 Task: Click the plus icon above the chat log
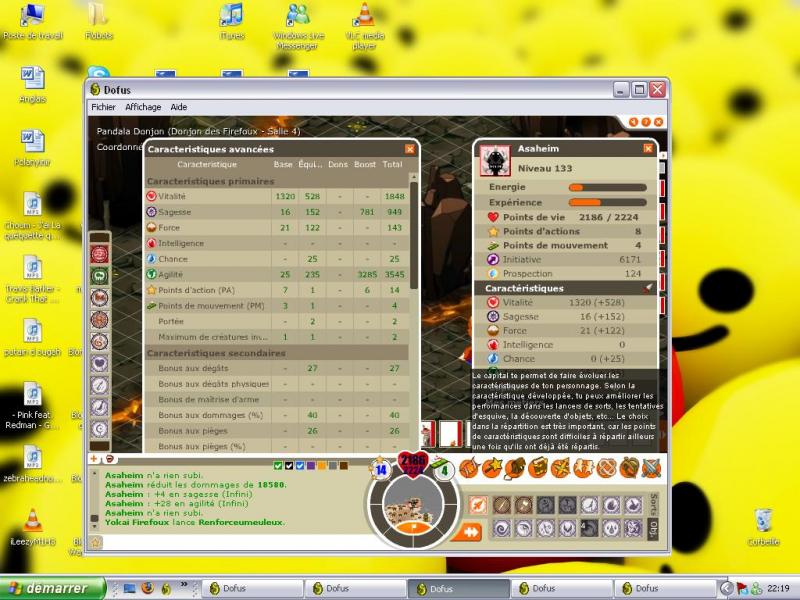point(94,459)
